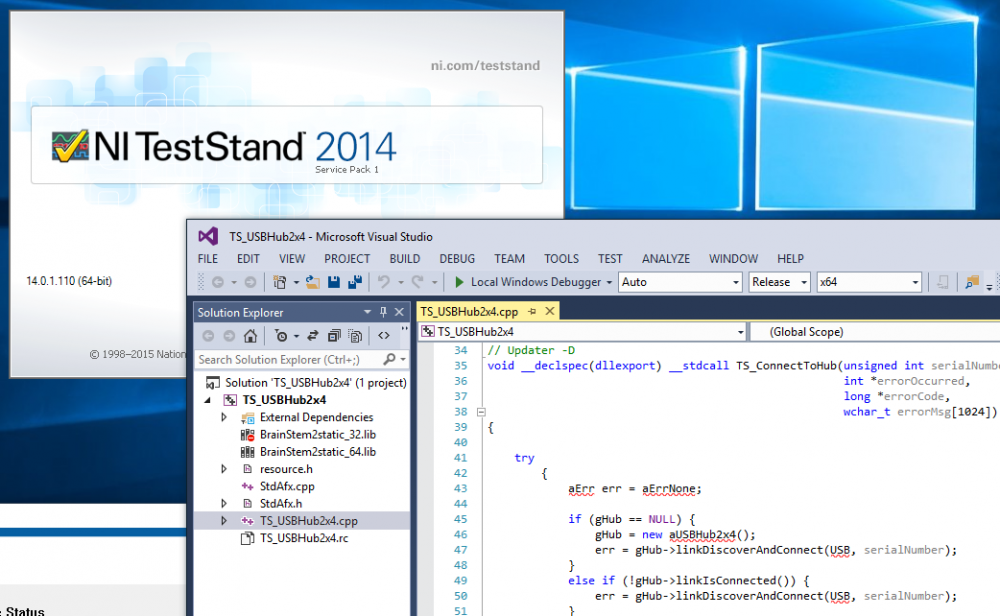Click the Home icon in Solution Explorer

pyautogui.click(x=250, y=336)
